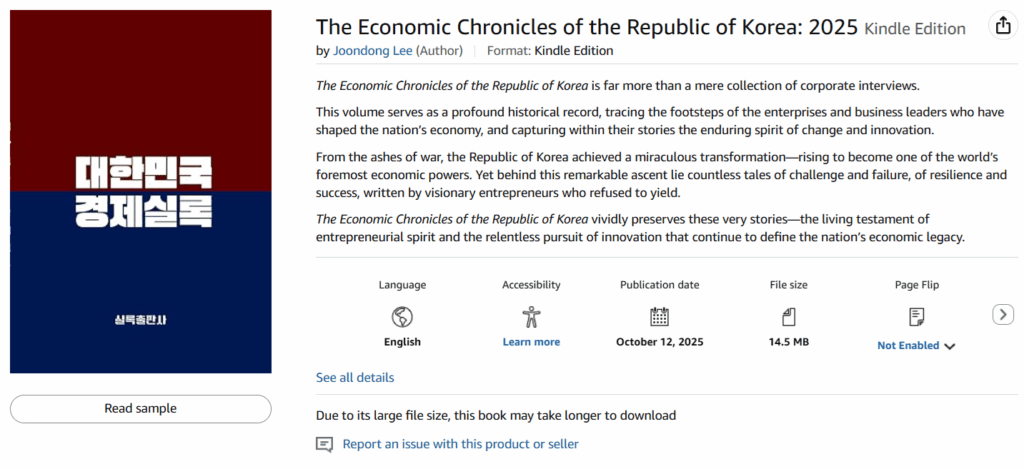The width and height of the screenshot is (1024, 469).
Task: Click the Format: Kindle Edition label
Action: (550, 51)
